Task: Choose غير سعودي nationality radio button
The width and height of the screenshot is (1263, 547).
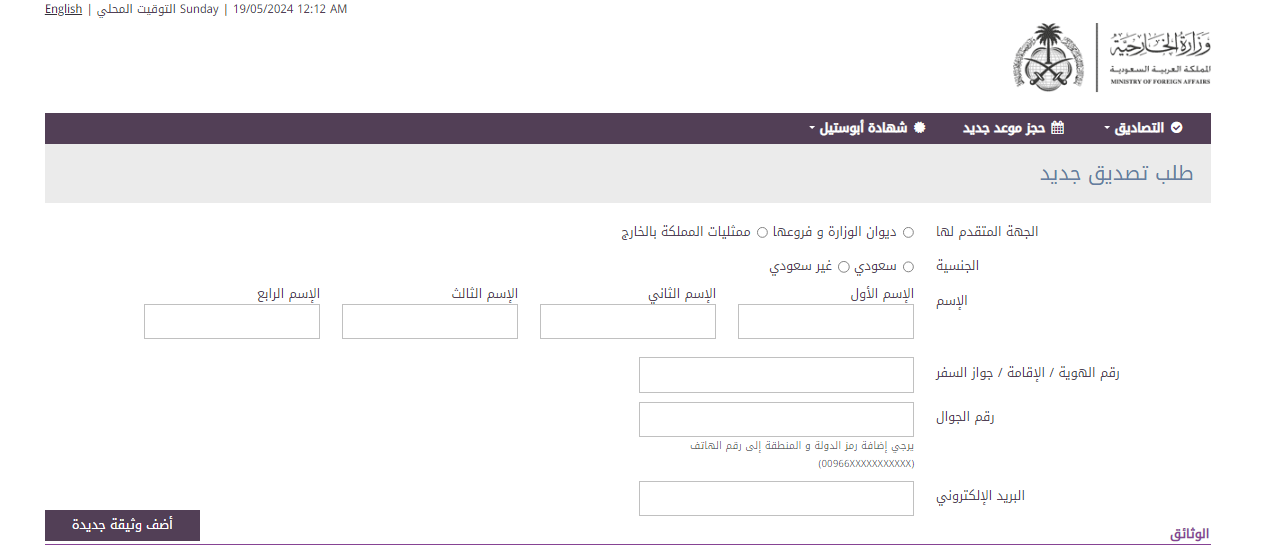Action: tap(844, 267)
